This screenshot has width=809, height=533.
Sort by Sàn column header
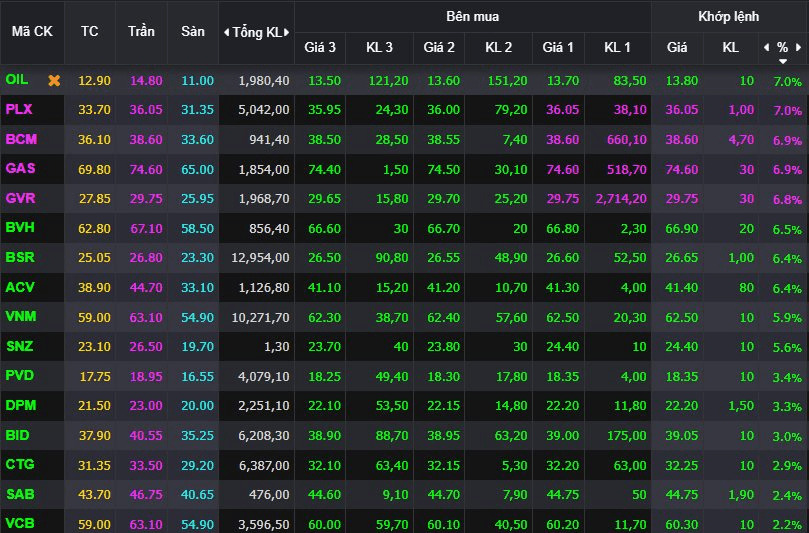192,31
